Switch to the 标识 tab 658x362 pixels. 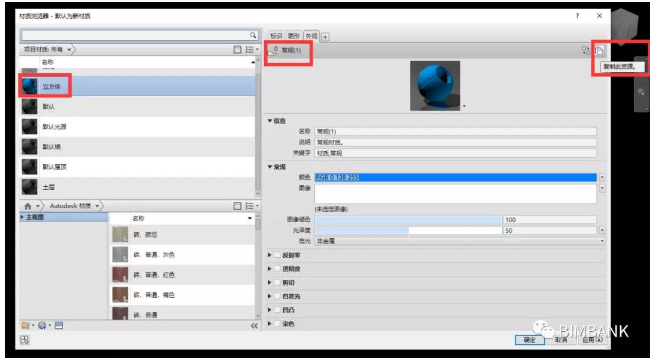[x=276, y=36]
